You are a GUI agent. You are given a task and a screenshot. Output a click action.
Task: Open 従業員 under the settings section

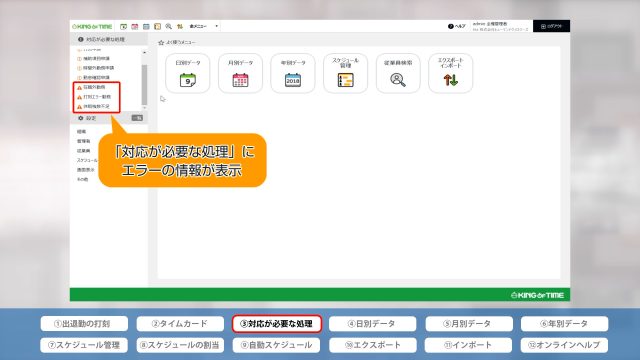coord(84,151)
